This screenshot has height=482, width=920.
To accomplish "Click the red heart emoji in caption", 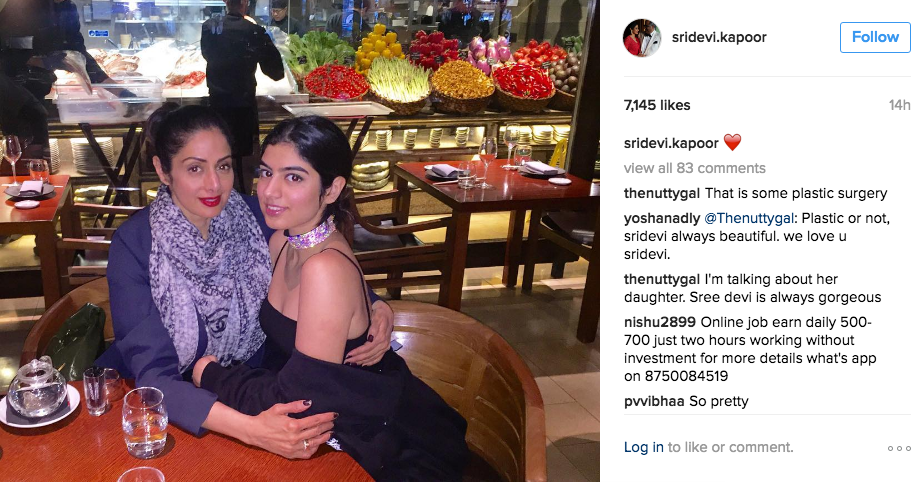I will (x=732, y=142).
